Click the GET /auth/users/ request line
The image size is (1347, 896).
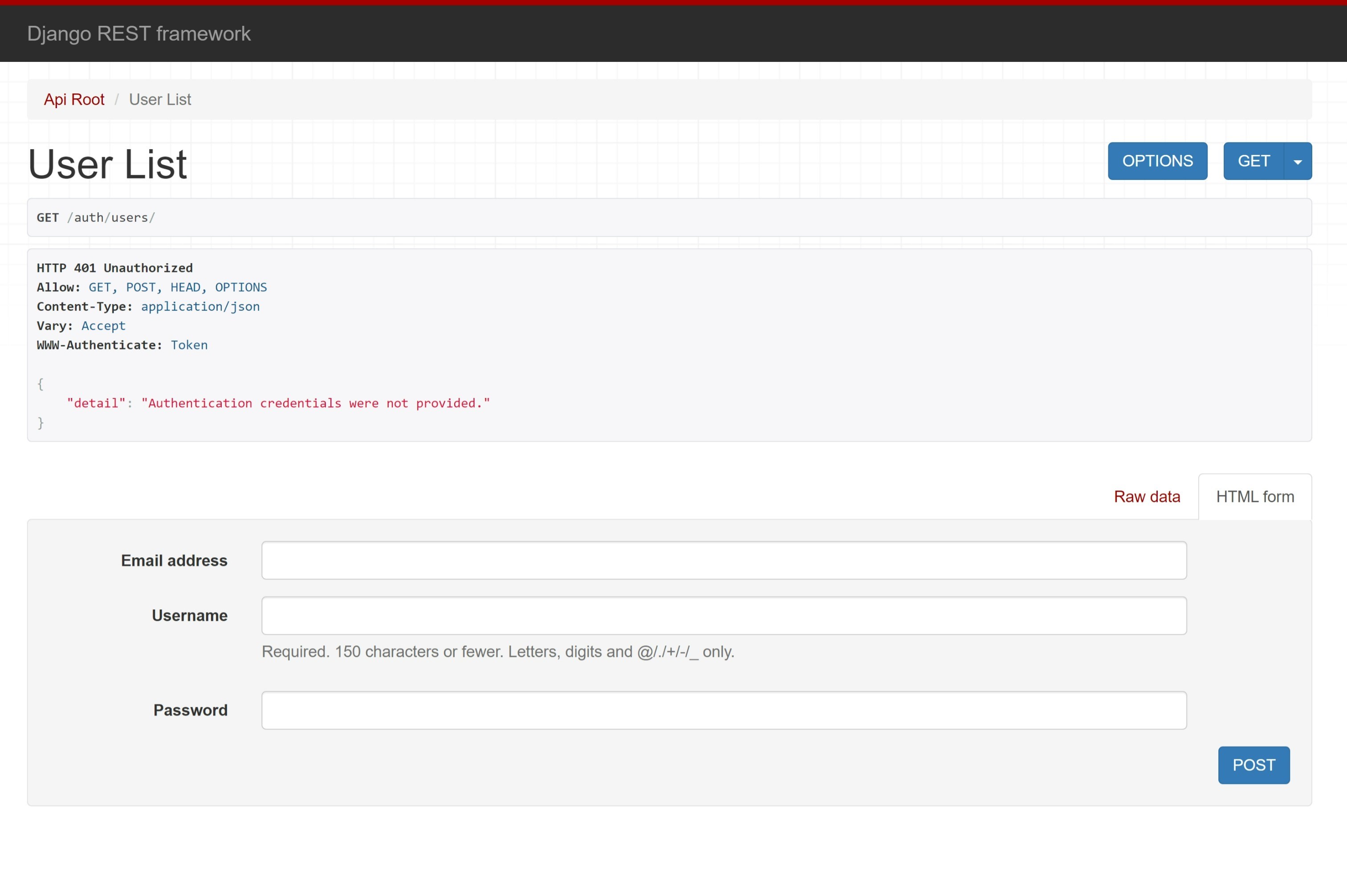point(96,218)
